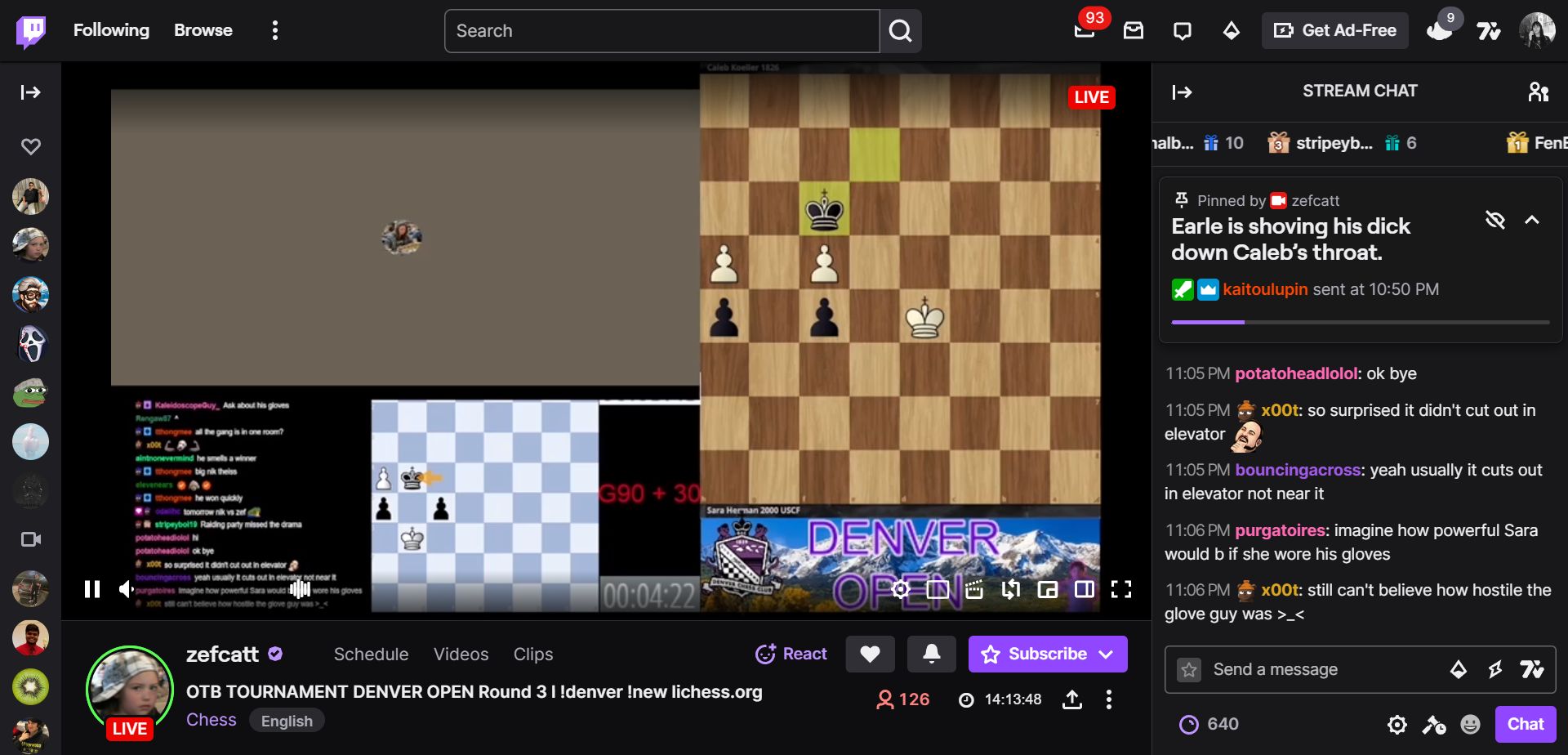Open the Bits diamond icon in top bar
Image resolution: width=1568 pixels, height=755 pixels.
tap(1231, 31)
